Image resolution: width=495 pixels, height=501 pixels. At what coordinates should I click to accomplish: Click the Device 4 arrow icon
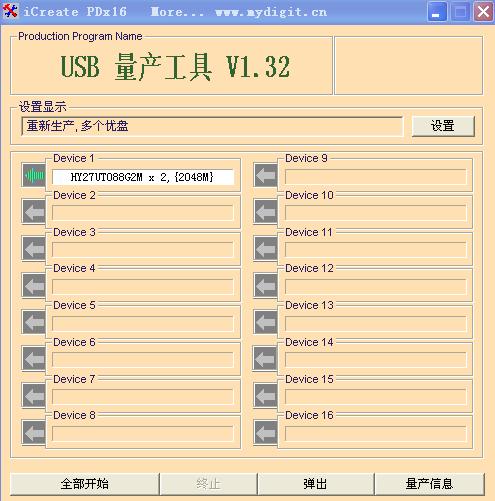[x=34, y=285]
